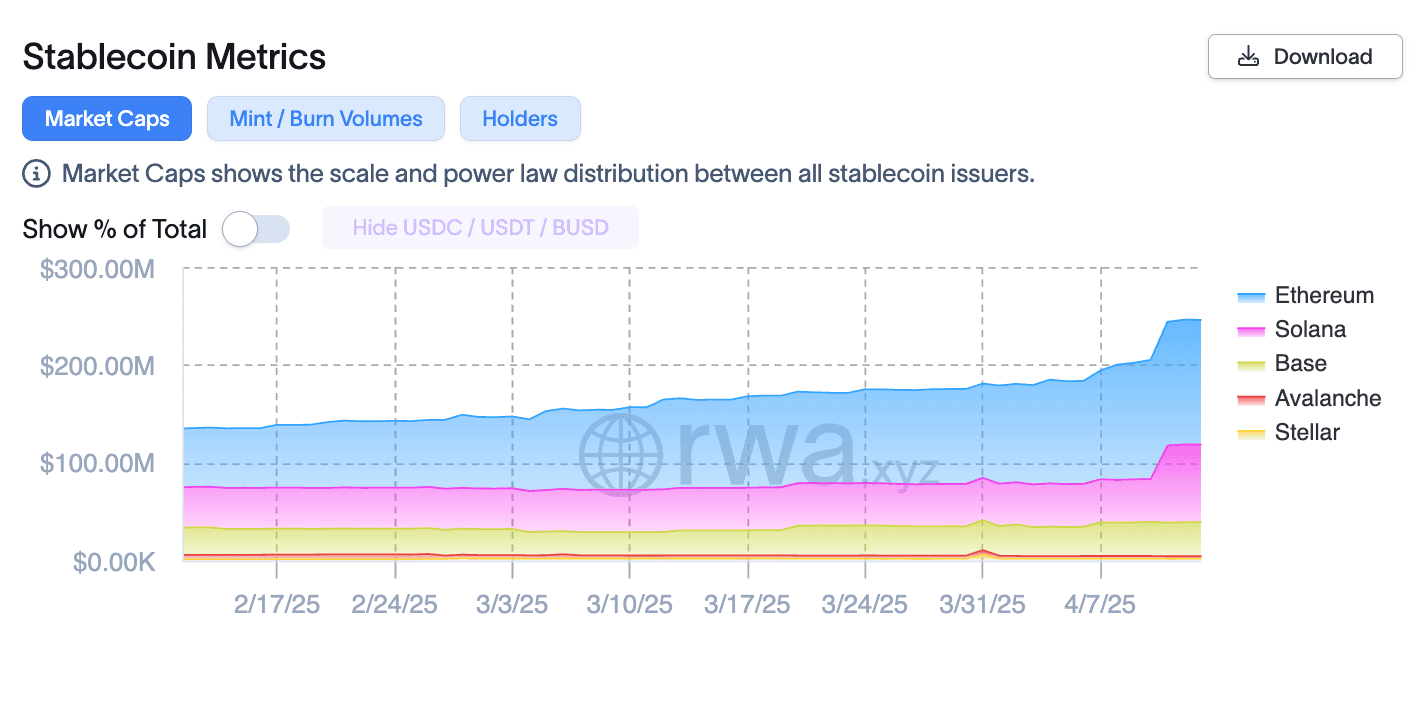Screen dimensions: 1424x706
Task: Toggle the Avalanche legend label
Action: click(x=1328, y=399)
